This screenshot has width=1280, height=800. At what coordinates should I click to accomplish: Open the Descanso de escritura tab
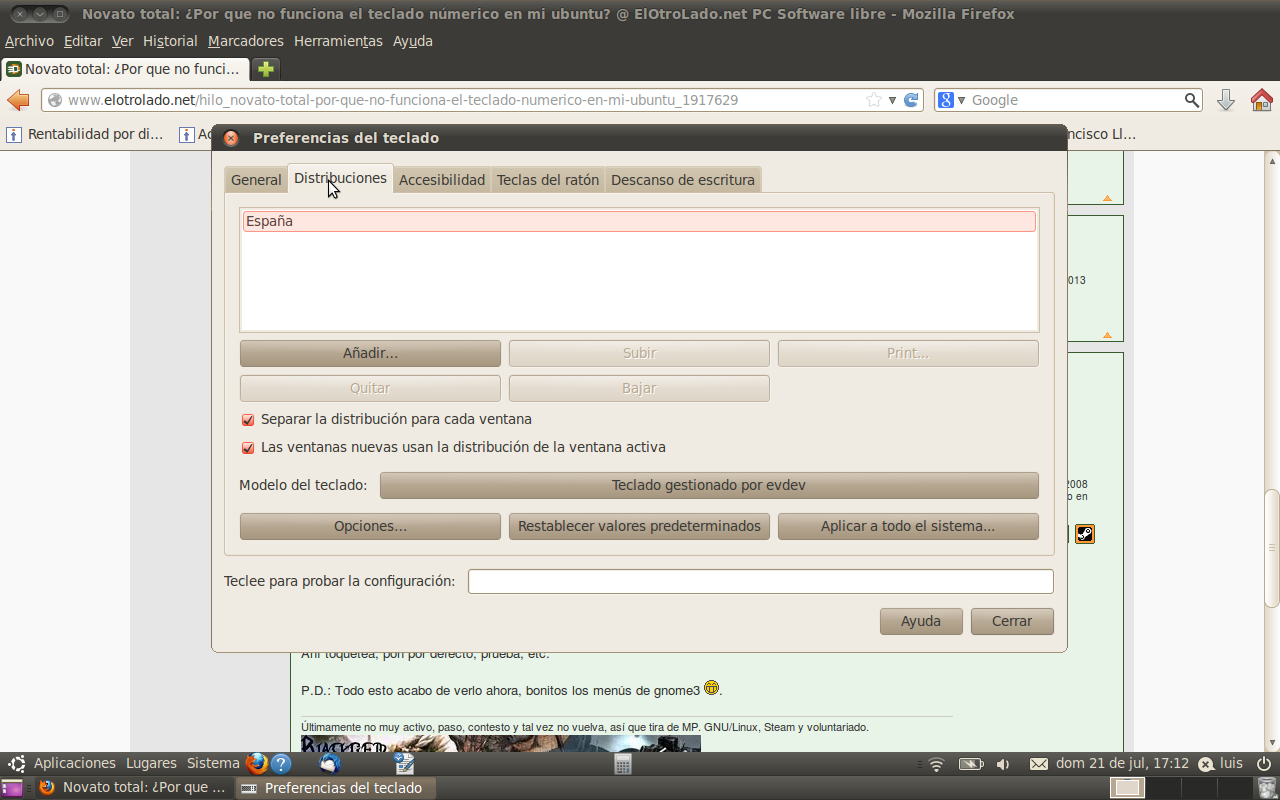(683, 180)
